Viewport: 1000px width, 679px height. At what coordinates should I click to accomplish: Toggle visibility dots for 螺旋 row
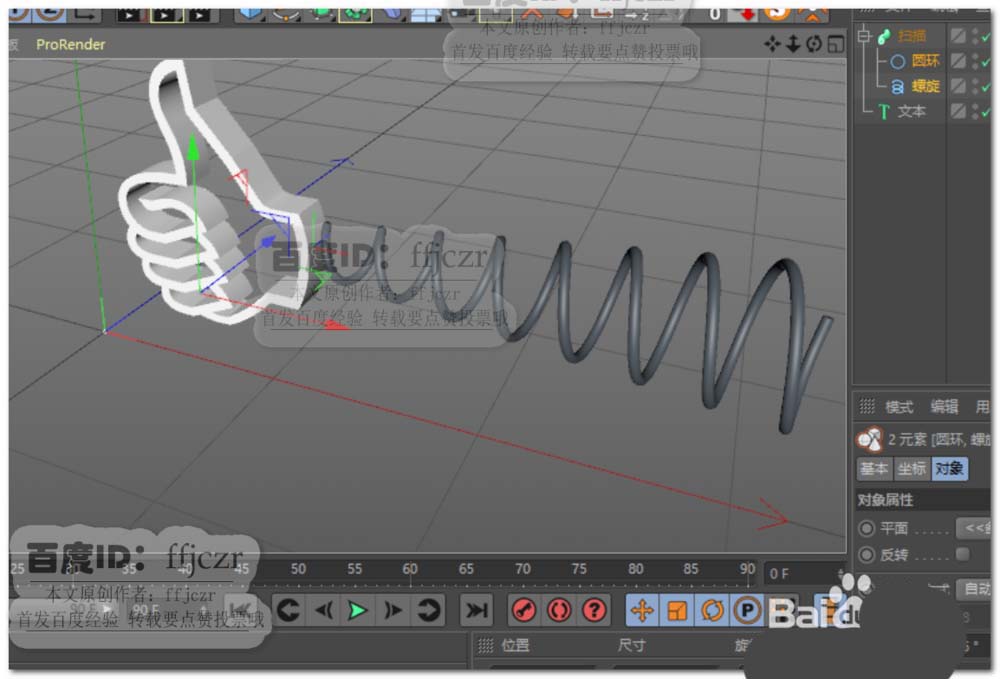[x=974, y=86]
